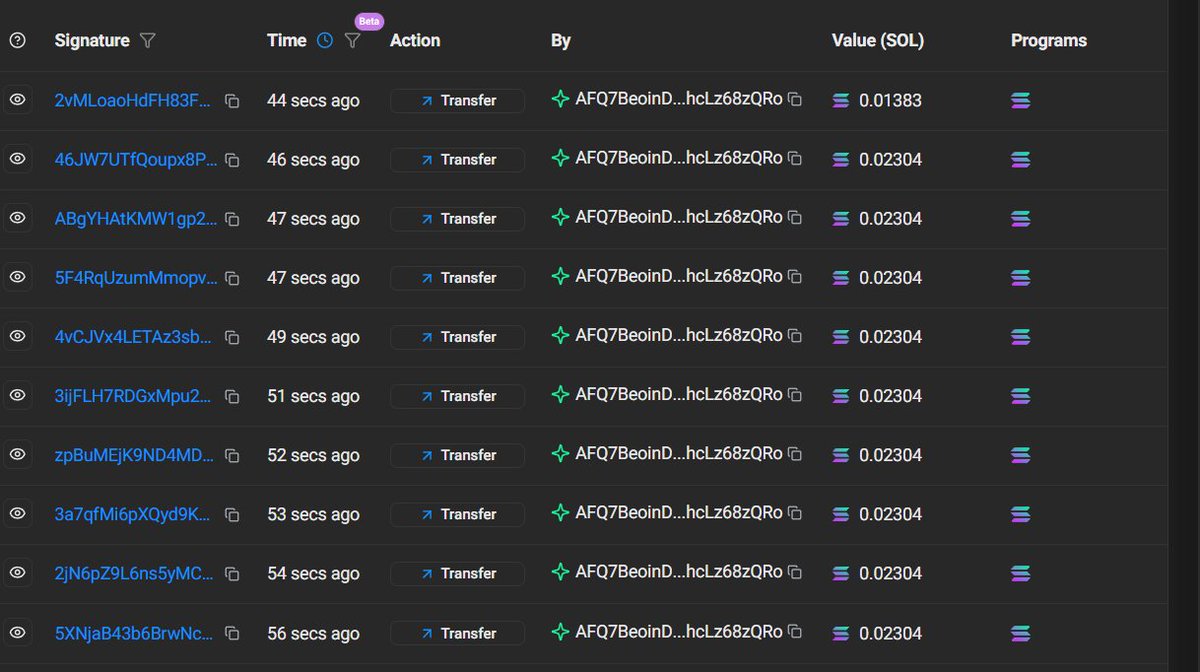Click the Solana program icon in 49 secs row
Image resolution: width=1200 pixels, height=672 pixels.
point(1021,336)
